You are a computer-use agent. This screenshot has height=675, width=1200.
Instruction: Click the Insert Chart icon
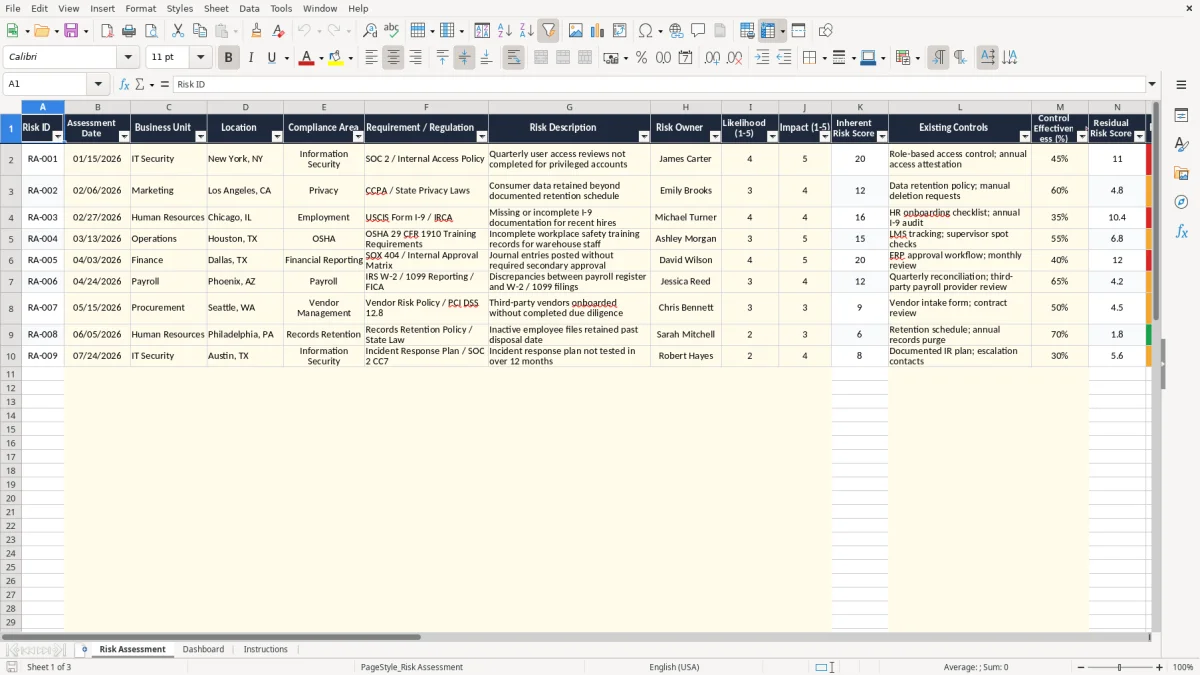(598, 31)
